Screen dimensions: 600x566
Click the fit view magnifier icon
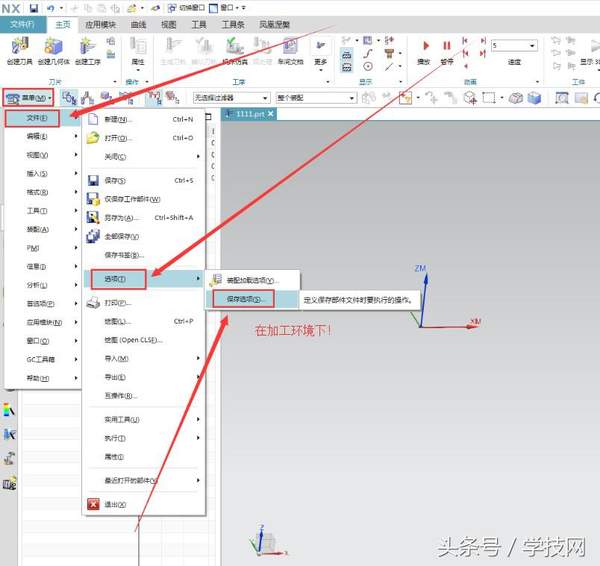tap(562, 98)
